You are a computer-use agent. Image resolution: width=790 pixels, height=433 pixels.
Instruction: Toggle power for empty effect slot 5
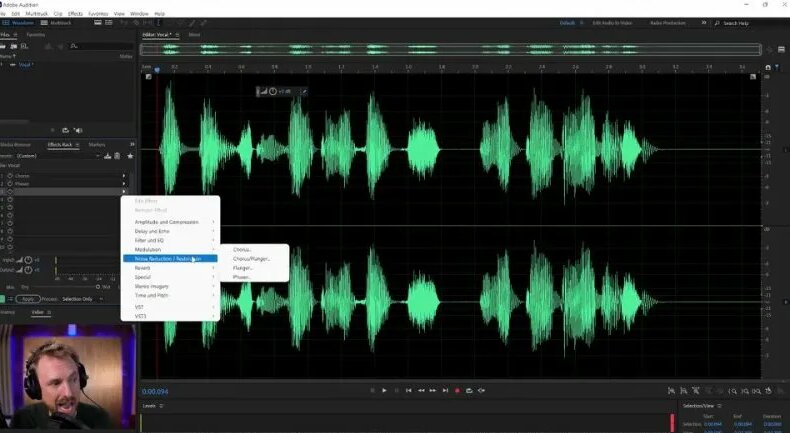tap(10, 208)
